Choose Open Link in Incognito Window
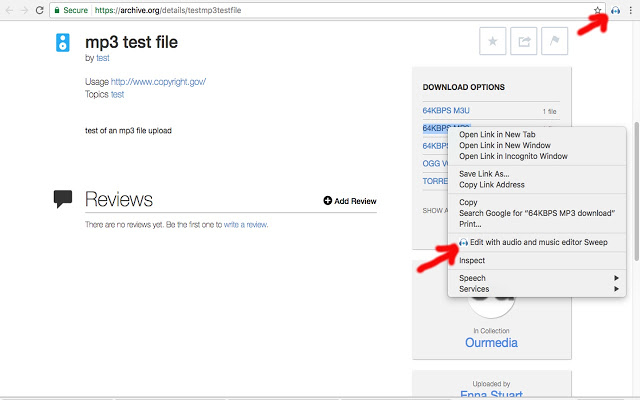 coord(537,156)
